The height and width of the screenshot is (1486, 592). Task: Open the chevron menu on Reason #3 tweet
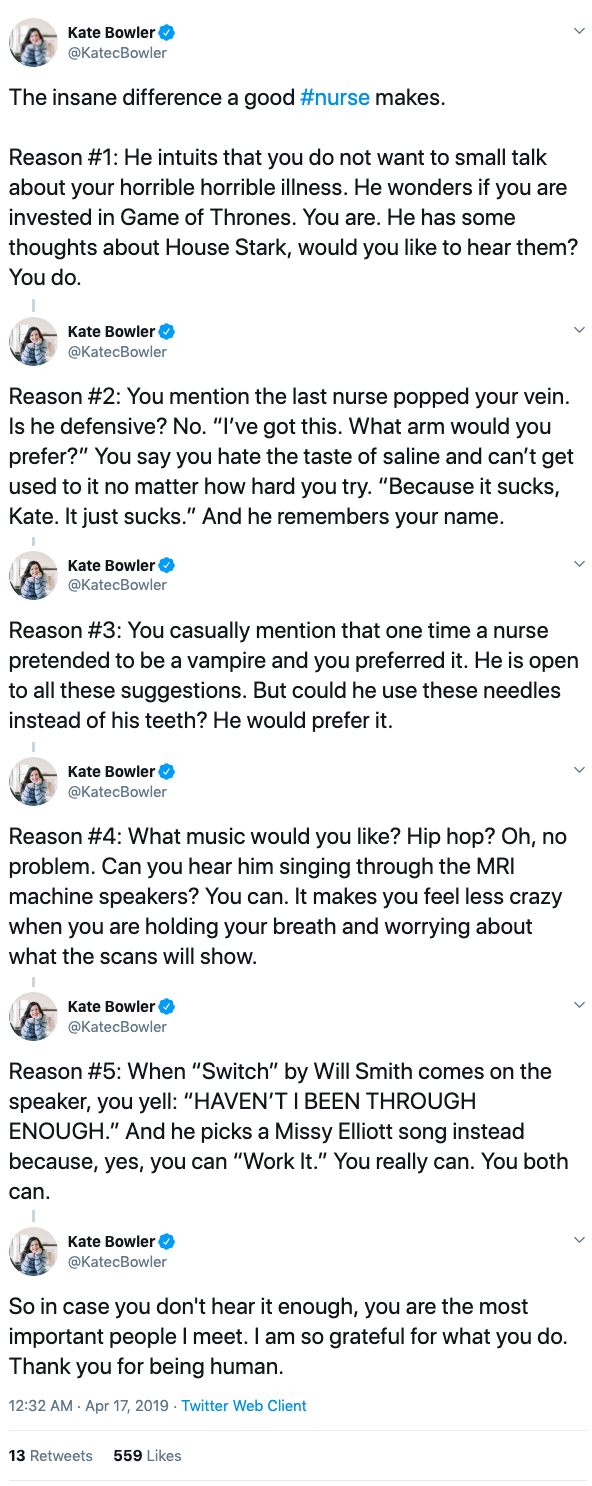pyautogui.click(x=579, y=563)
